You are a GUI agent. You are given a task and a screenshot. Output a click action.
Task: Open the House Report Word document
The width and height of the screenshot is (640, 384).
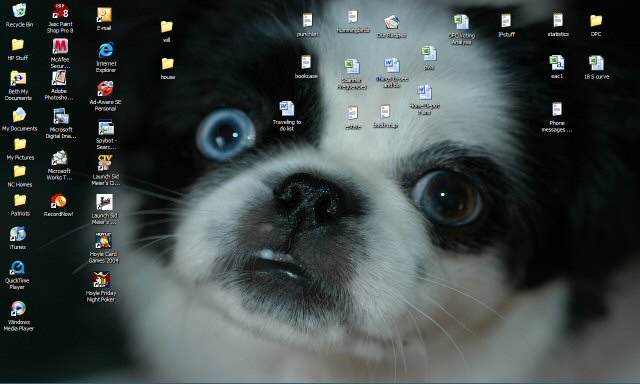click(424, 93)
